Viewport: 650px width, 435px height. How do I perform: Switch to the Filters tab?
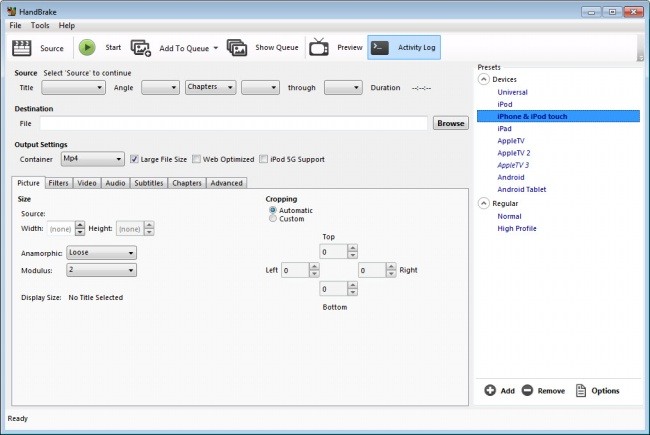pyautogui.click(x=58, y=183)
